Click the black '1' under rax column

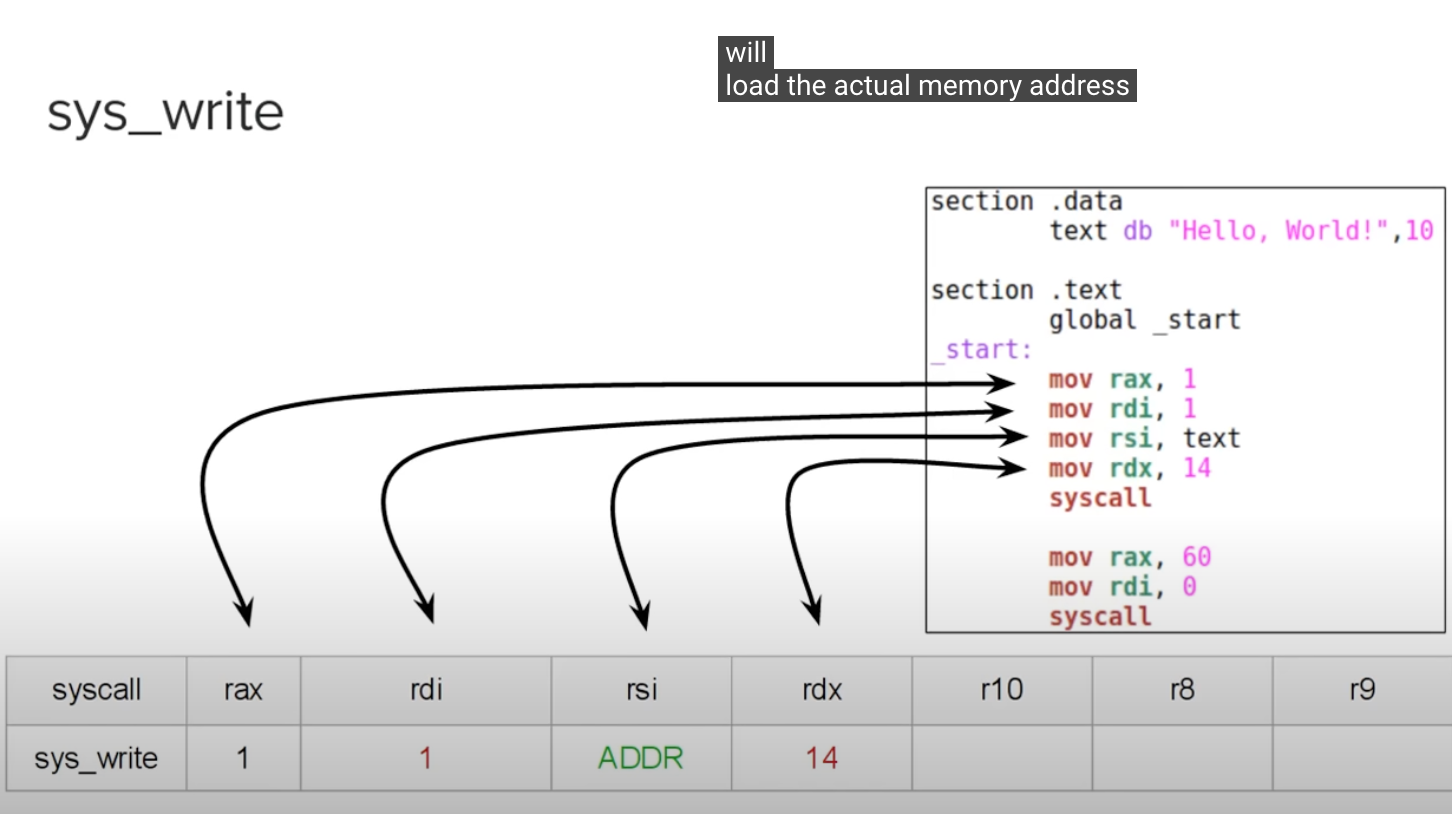244,758
